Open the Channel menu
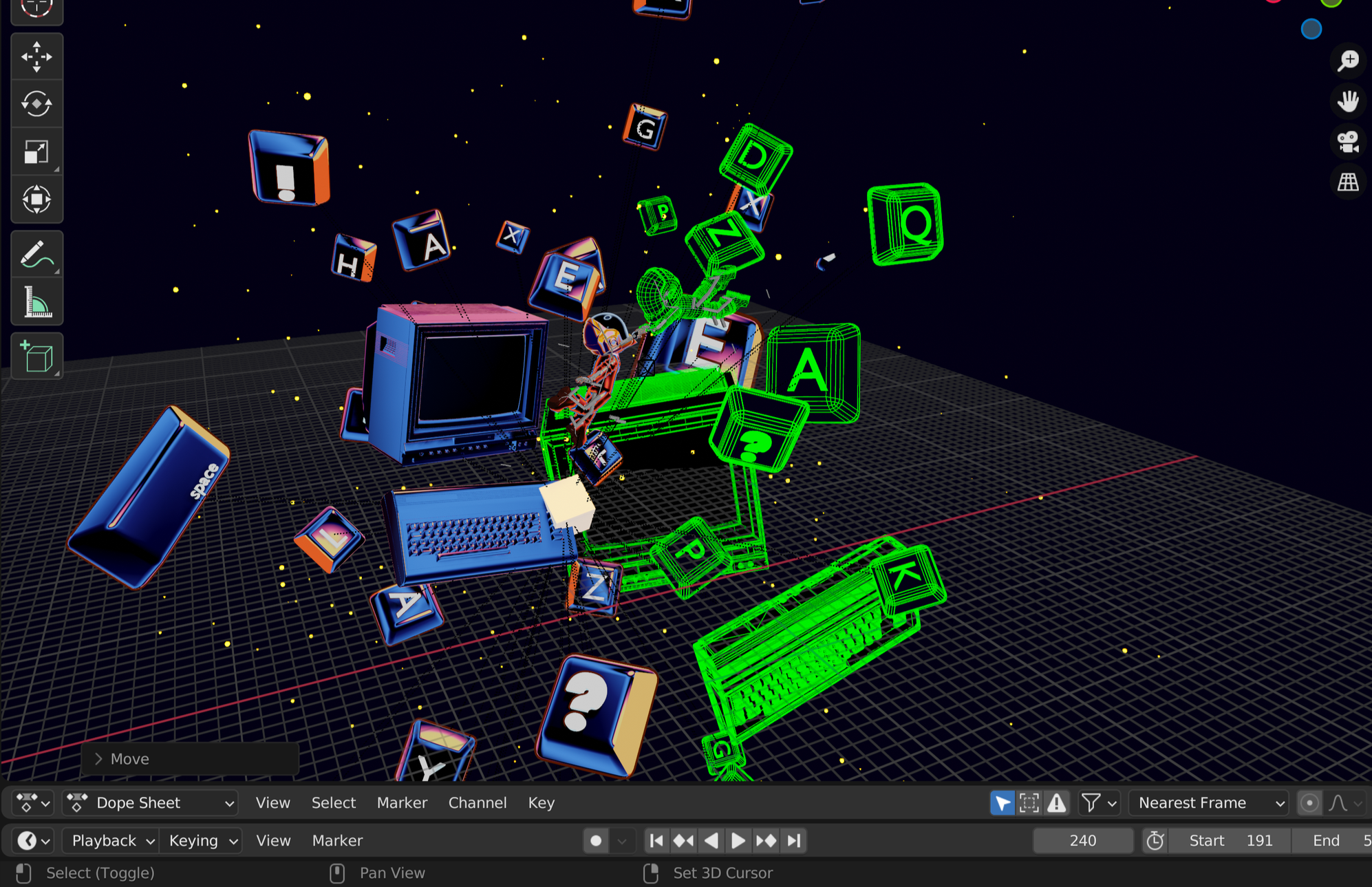Image resolution: width=1372 pixels, height=887 pixels. tap(477, 803)
